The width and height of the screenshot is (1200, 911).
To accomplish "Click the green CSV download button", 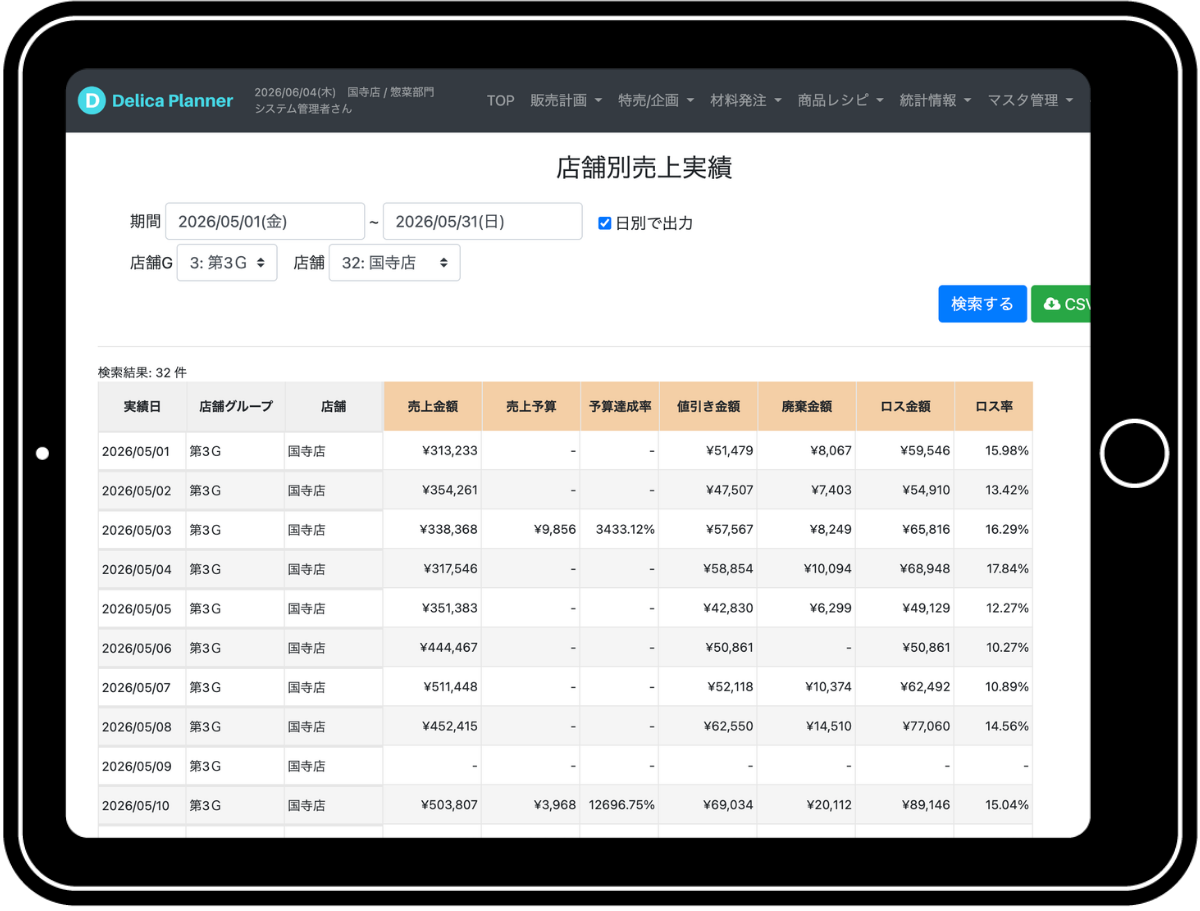I will point(1061,304).
